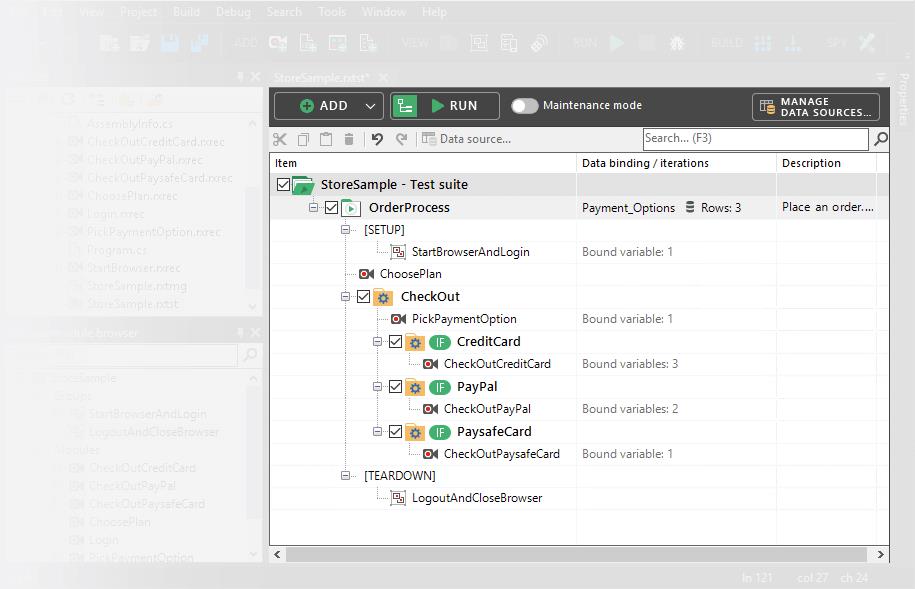Image resolution: width=915 pixels, height=589 pixels.
Task: Toggle Maintenance mode switch
Action: click(x=524, y=106)
